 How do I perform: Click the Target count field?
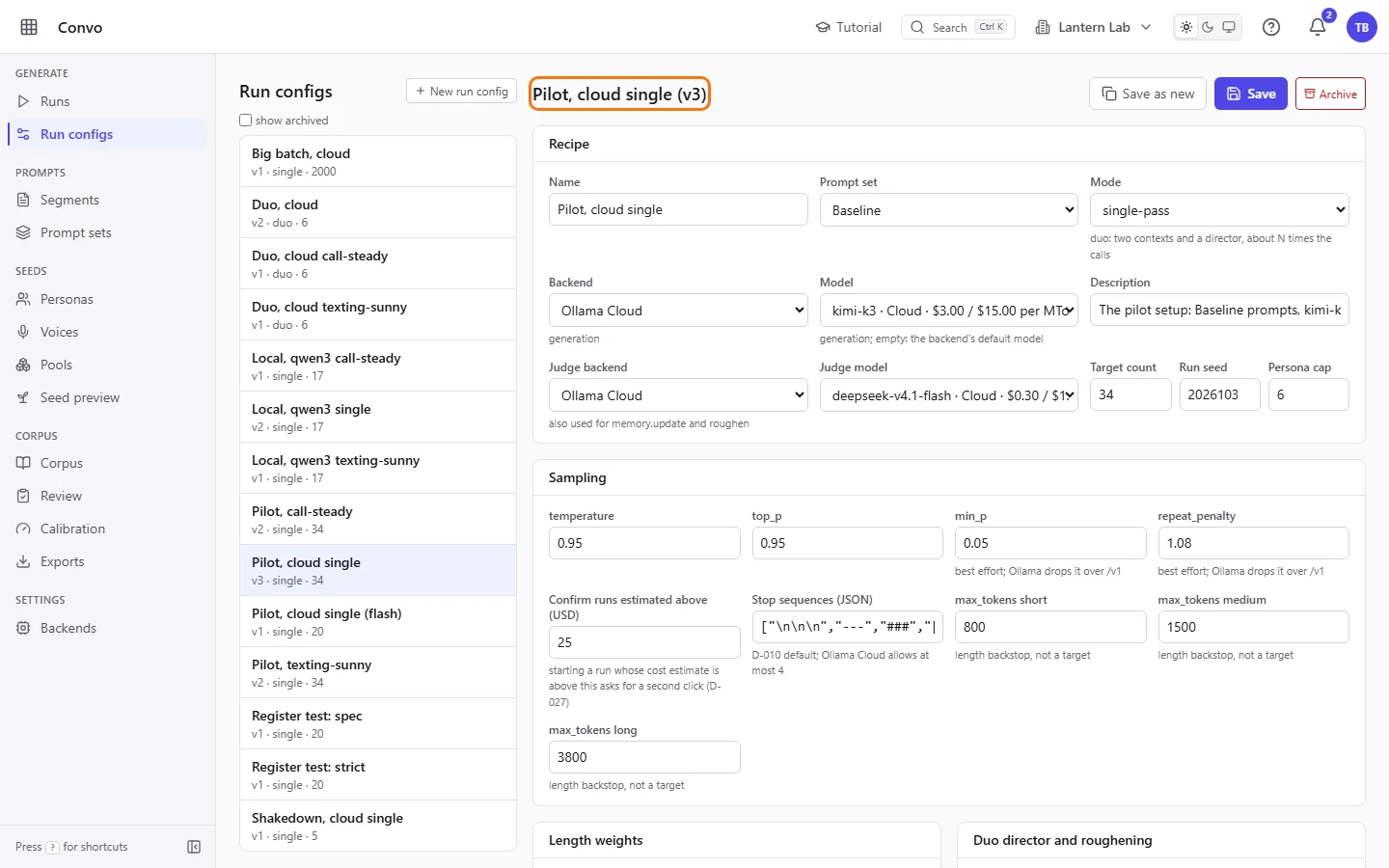pos(1130,394)
